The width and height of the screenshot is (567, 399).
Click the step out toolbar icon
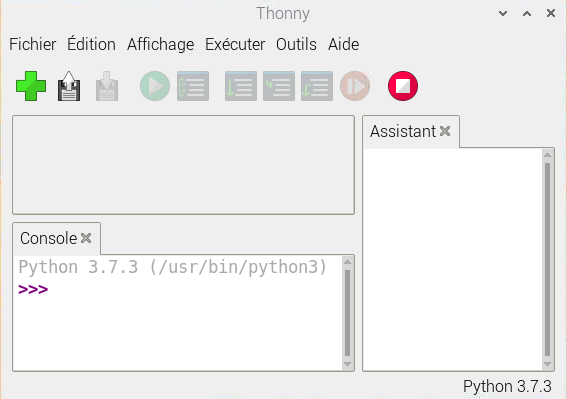[x=317, y=86]
